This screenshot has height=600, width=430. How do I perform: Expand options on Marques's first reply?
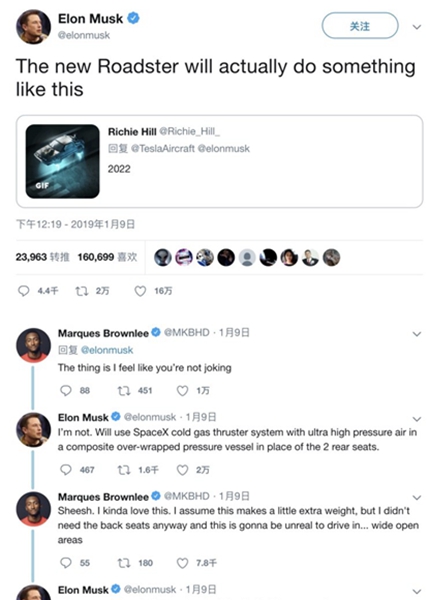[x=417, y=334]
